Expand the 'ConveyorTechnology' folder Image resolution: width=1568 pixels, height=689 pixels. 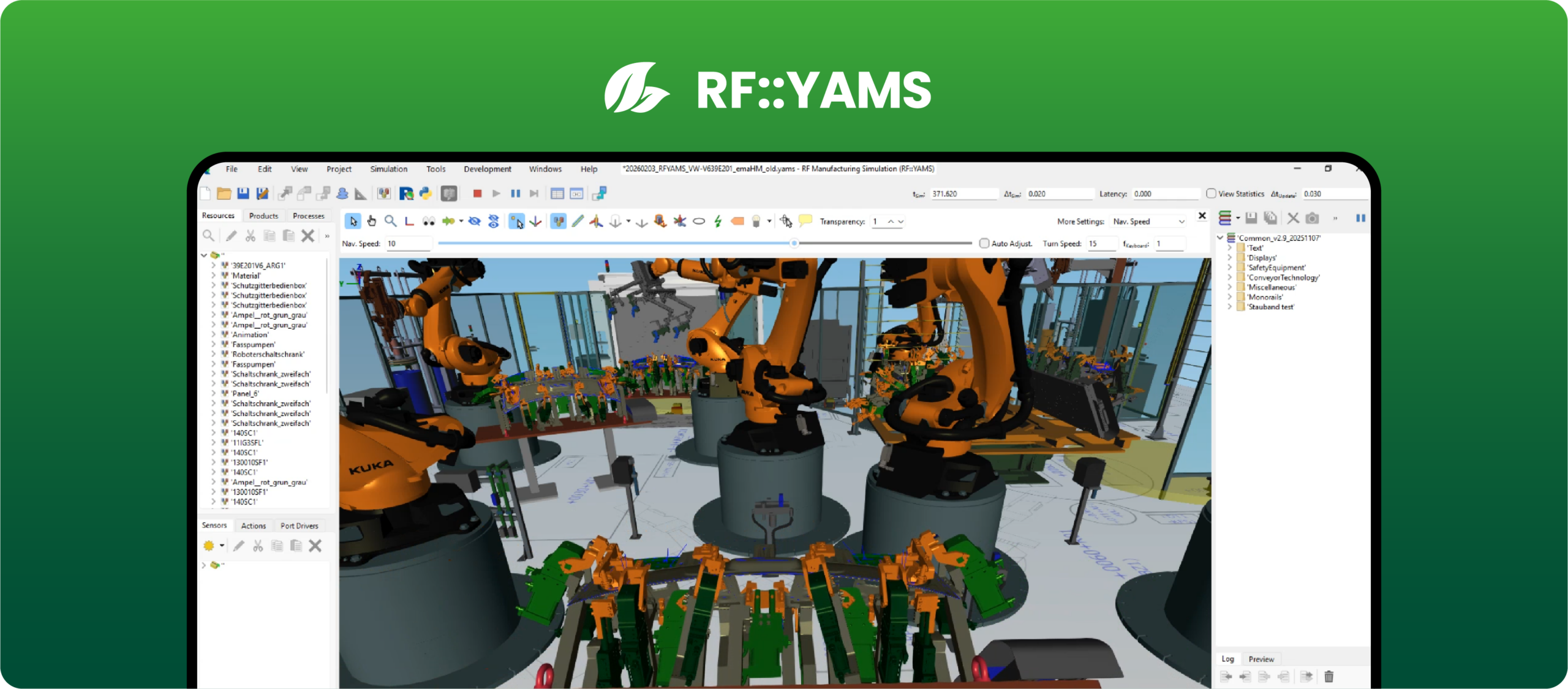pyautogui.click(x=1230, y=277)
